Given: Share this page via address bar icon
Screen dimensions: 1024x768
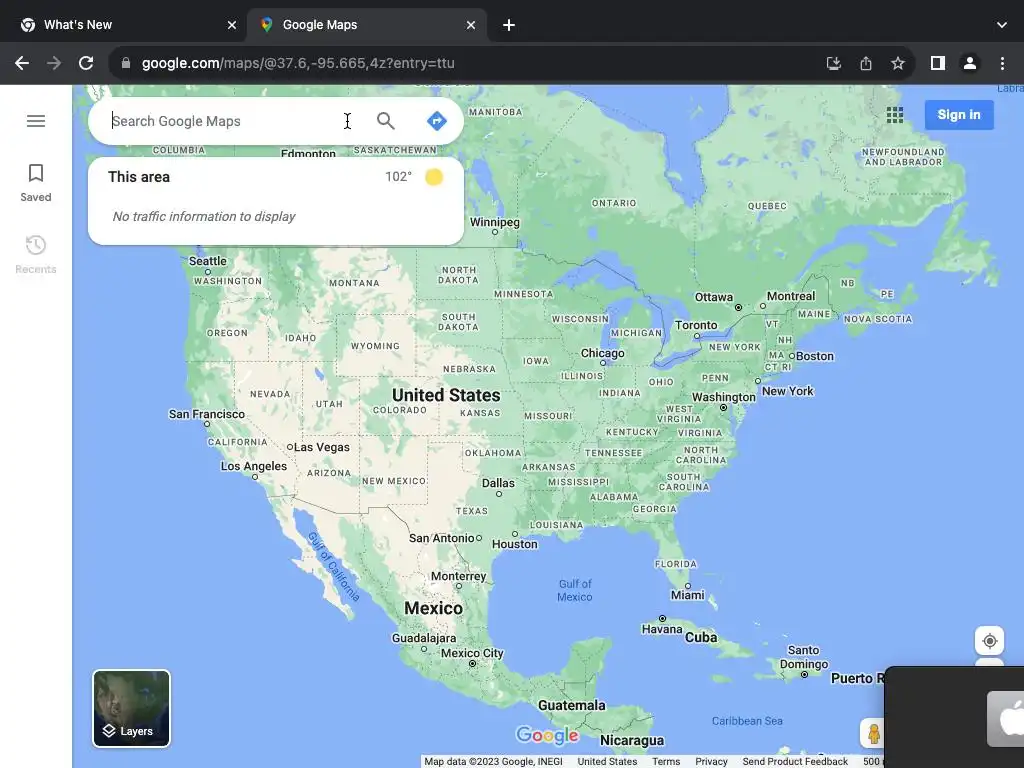Looking at the screenshot, I should (x=865, y=63).
